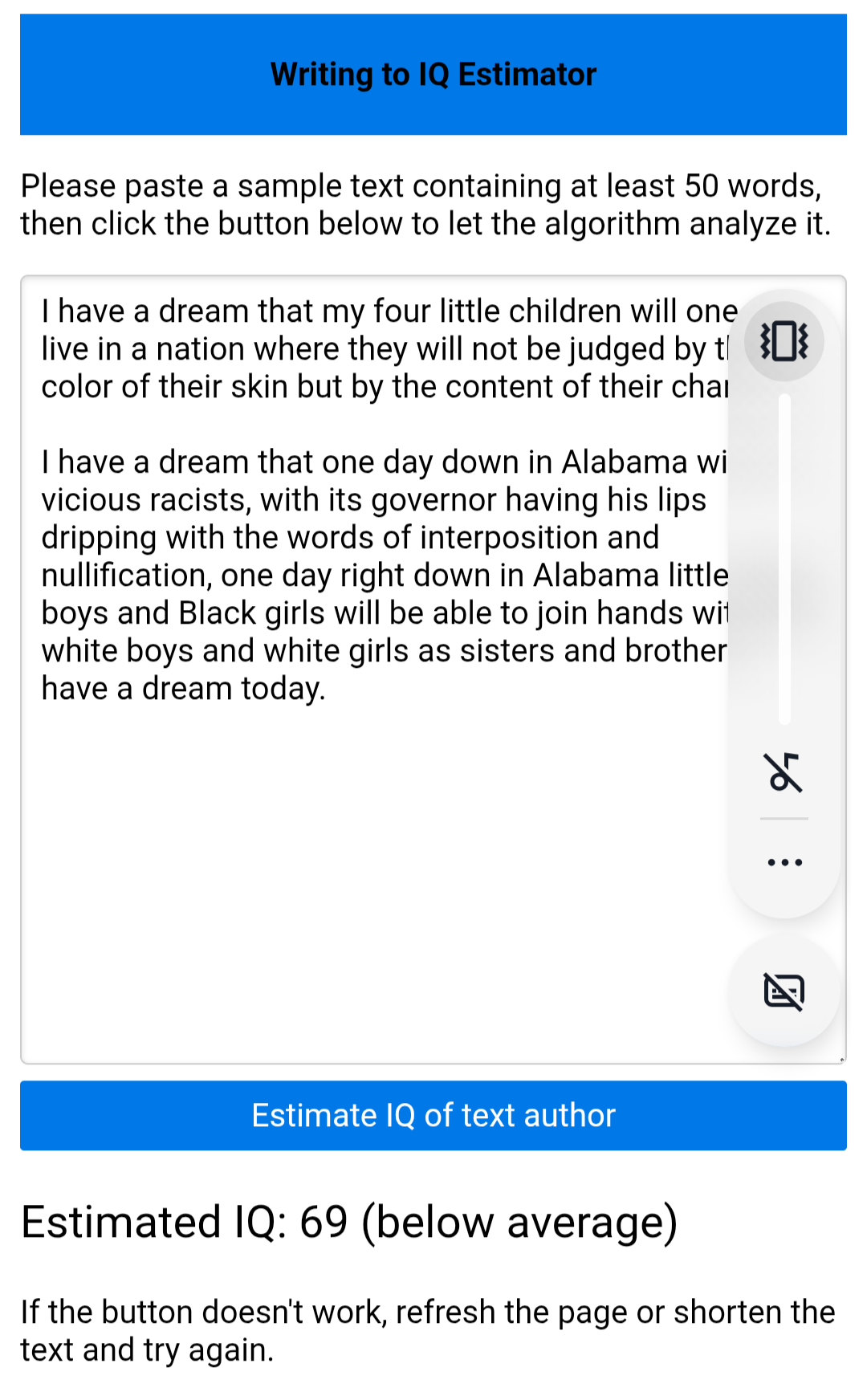Open volume settings via three-dot icon

(x=784, y=862)
